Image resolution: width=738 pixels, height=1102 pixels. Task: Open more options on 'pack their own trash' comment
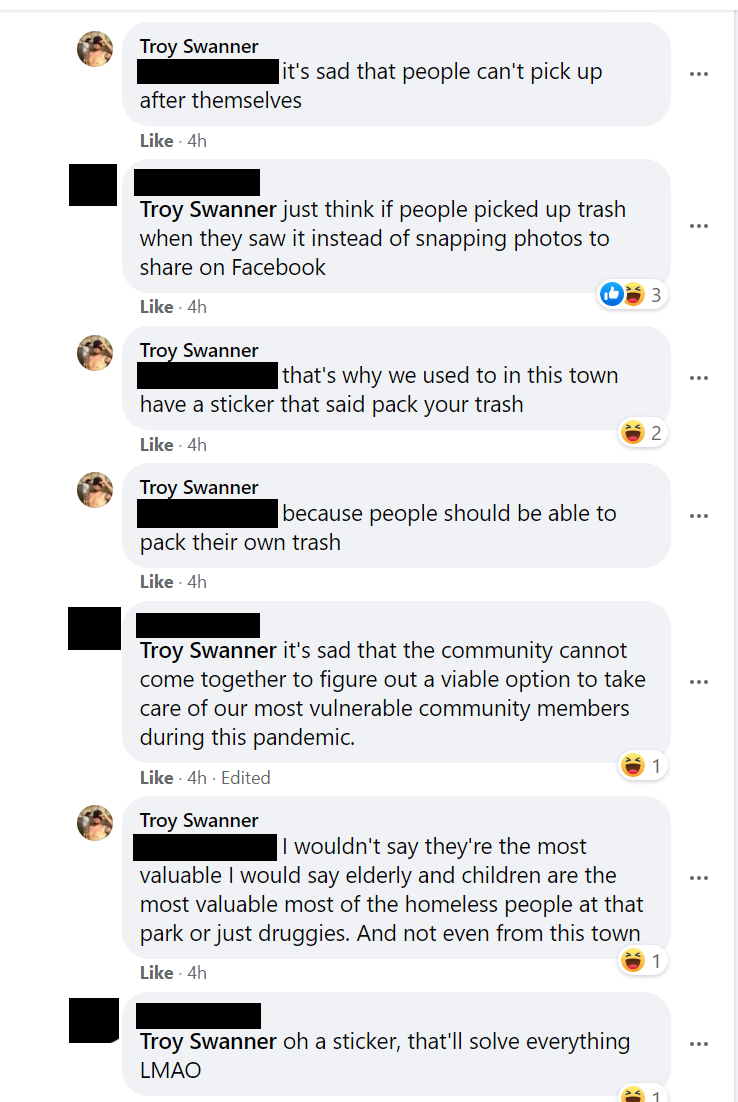699,516
